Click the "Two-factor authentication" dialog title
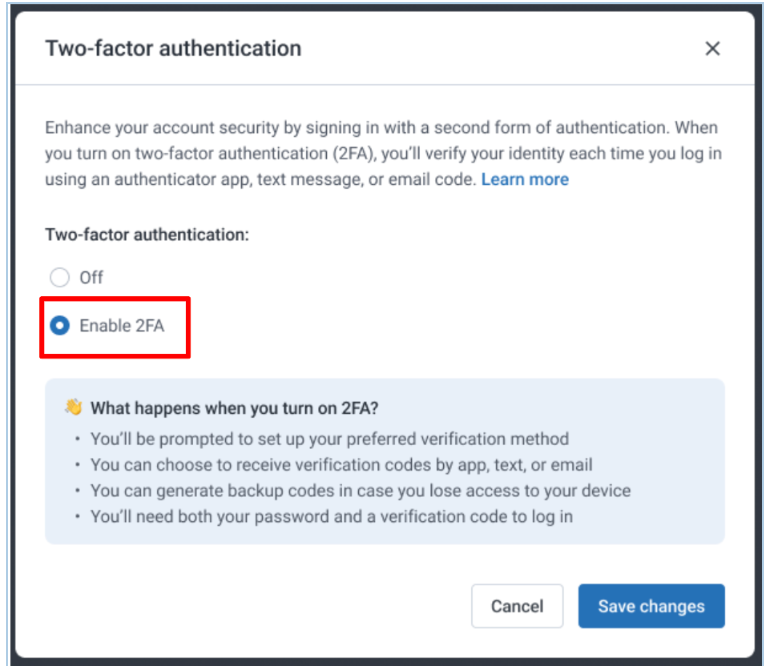This screenshot has width=768, height=666. [x=173, y=48]
